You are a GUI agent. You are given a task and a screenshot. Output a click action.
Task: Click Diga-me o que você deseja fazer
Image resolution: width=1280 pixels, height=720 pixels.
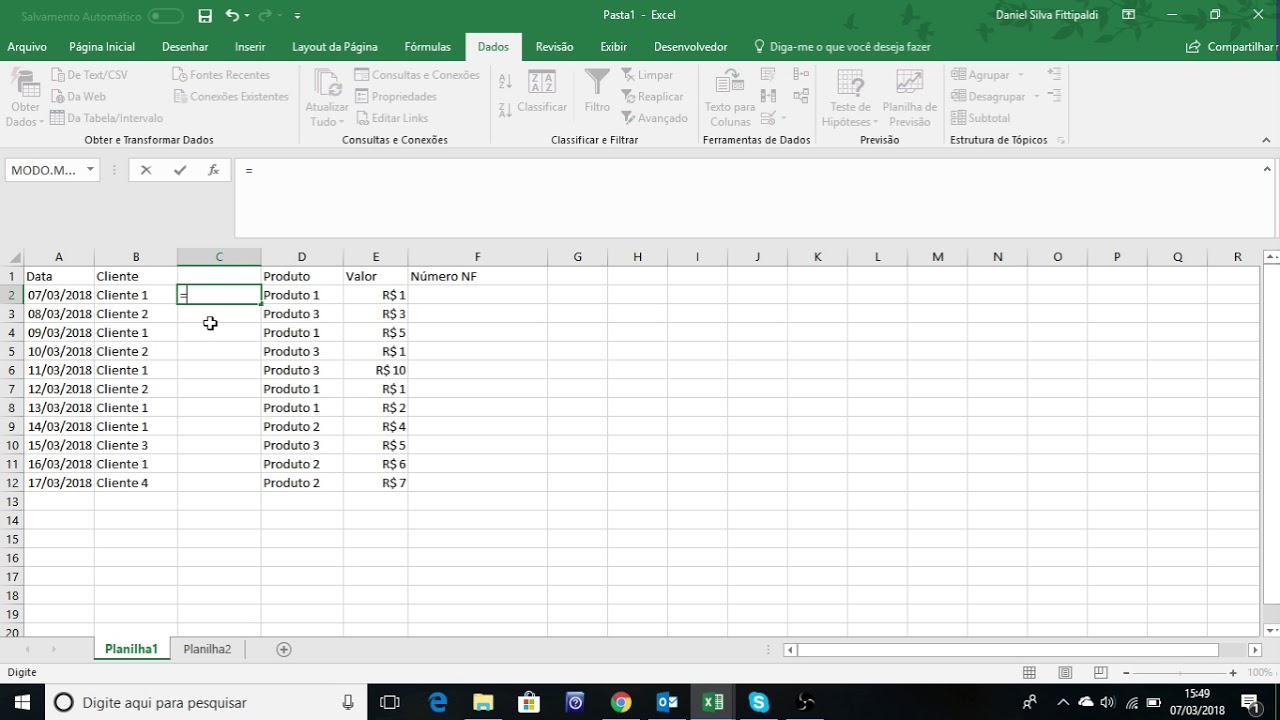coord(842,47)
